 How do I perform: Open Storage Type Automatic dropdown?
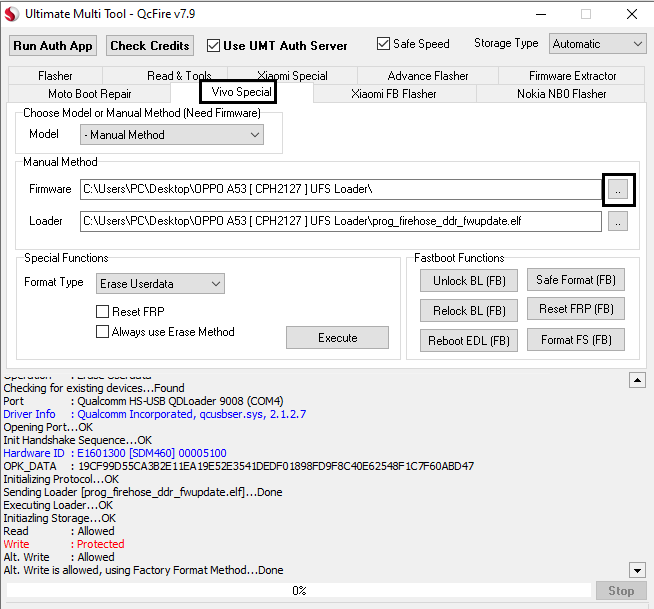(598, 44)
